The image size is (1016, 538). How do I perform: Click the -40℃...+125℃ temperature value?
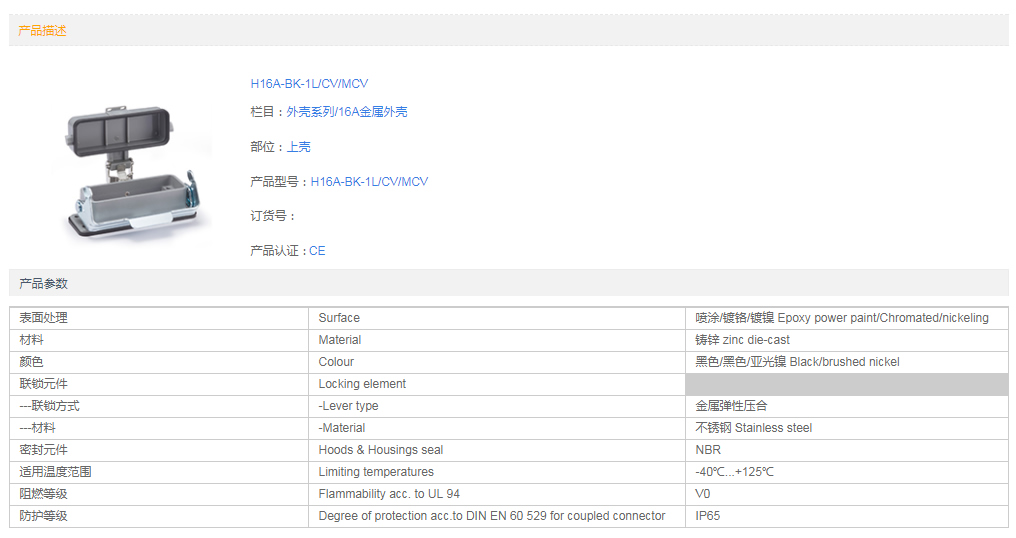[734, 472]
